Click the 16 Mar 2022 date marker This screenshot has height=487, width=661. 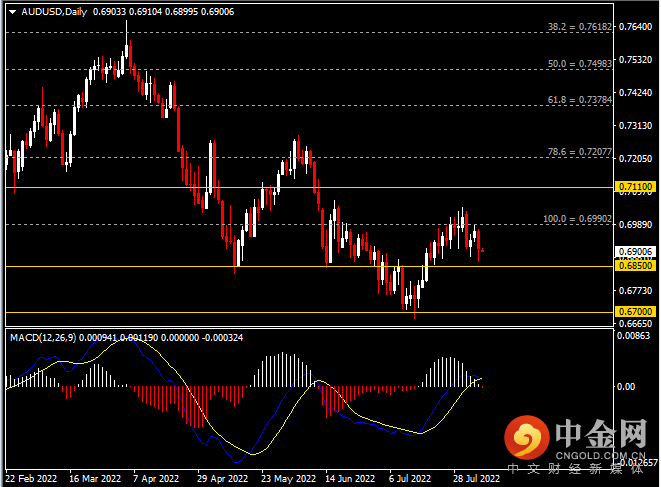click(x=95, y=479)
